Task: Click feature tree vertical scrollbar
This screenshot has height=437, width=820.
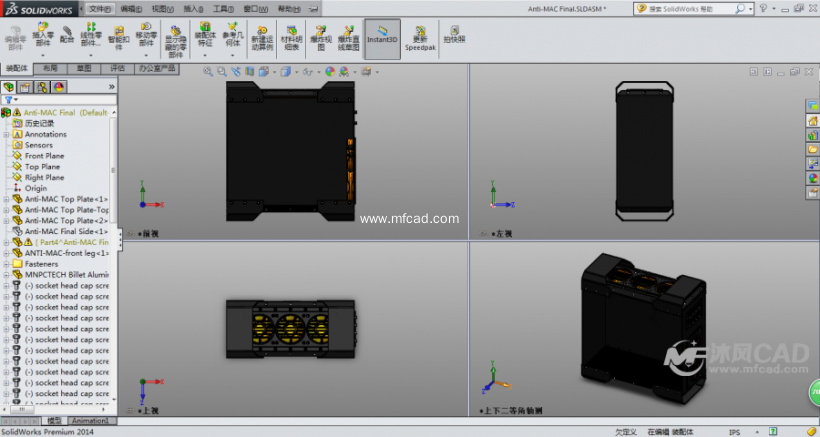Action: click(113, 170)
